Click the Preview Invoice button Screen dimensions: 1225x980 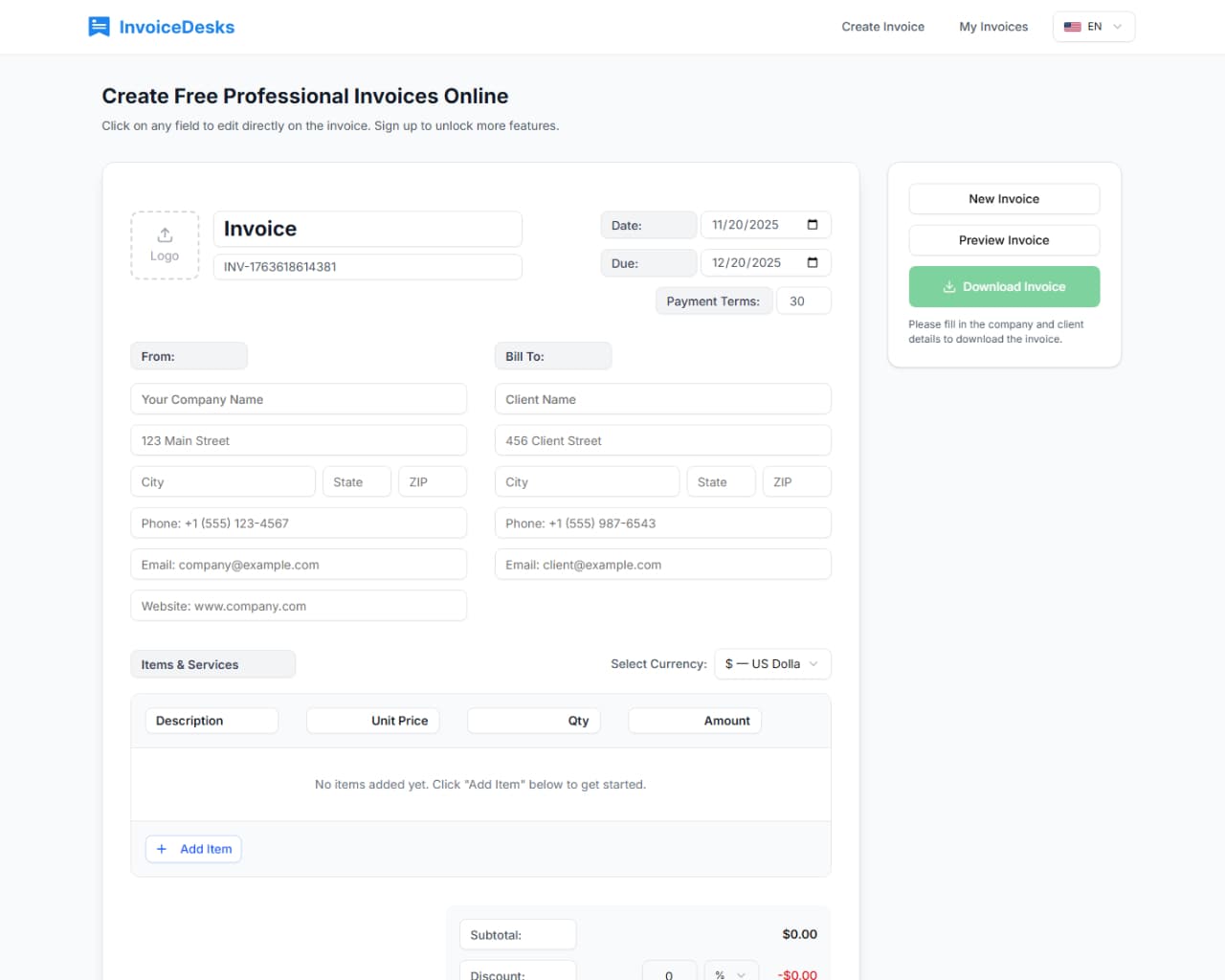[x=1004, y=239]
